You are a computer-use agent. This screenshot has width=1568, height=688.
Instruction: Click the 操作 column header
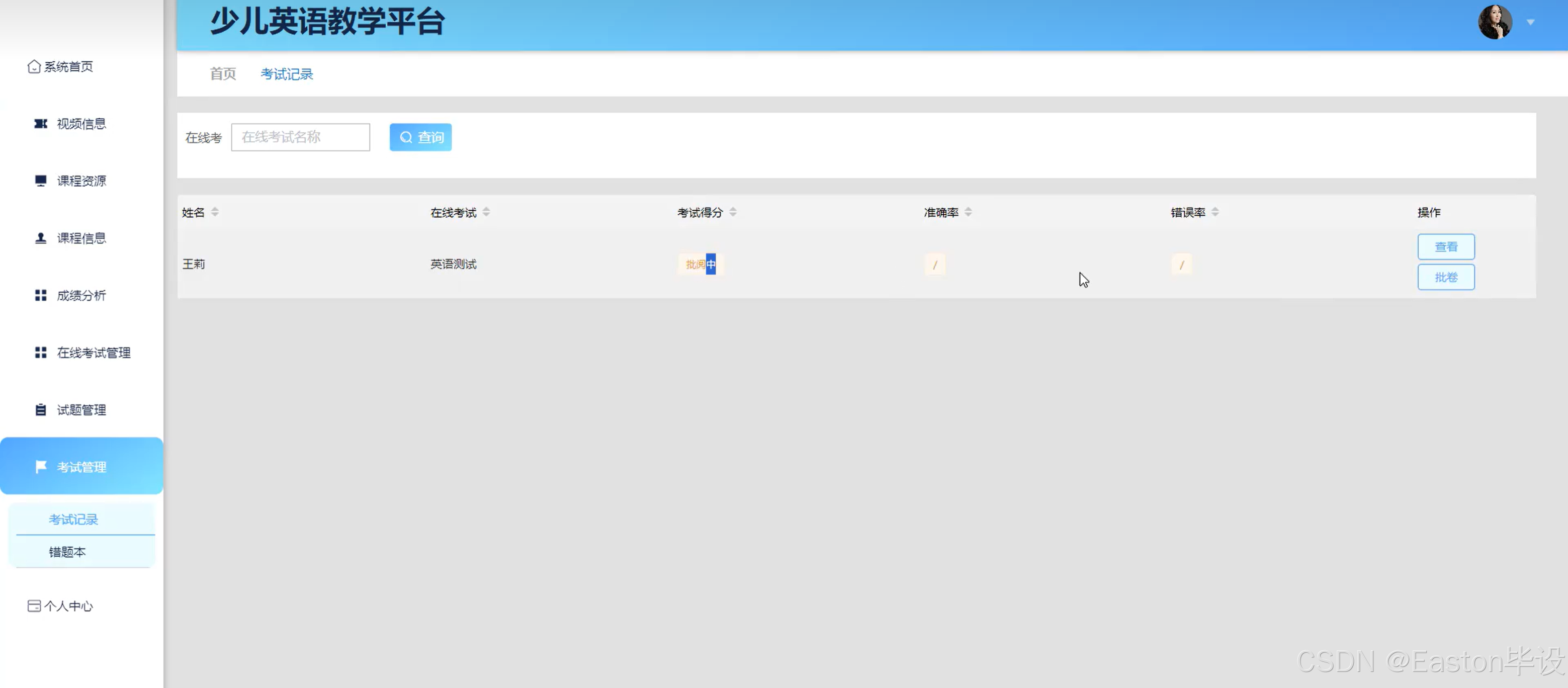[x=1429, y=212]
